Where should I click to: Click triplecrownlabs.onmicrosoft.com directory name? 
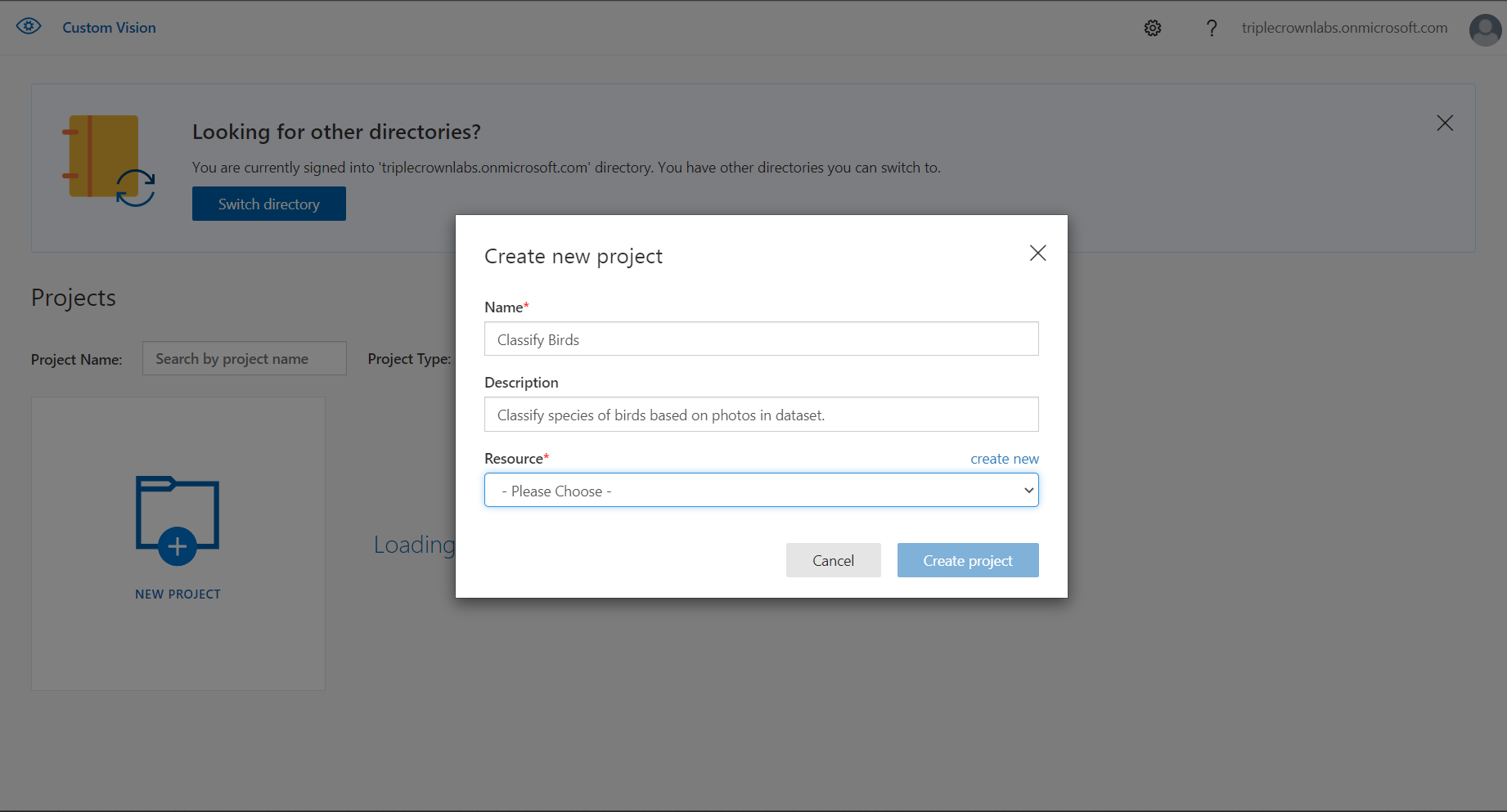(x=1344, y=27)
